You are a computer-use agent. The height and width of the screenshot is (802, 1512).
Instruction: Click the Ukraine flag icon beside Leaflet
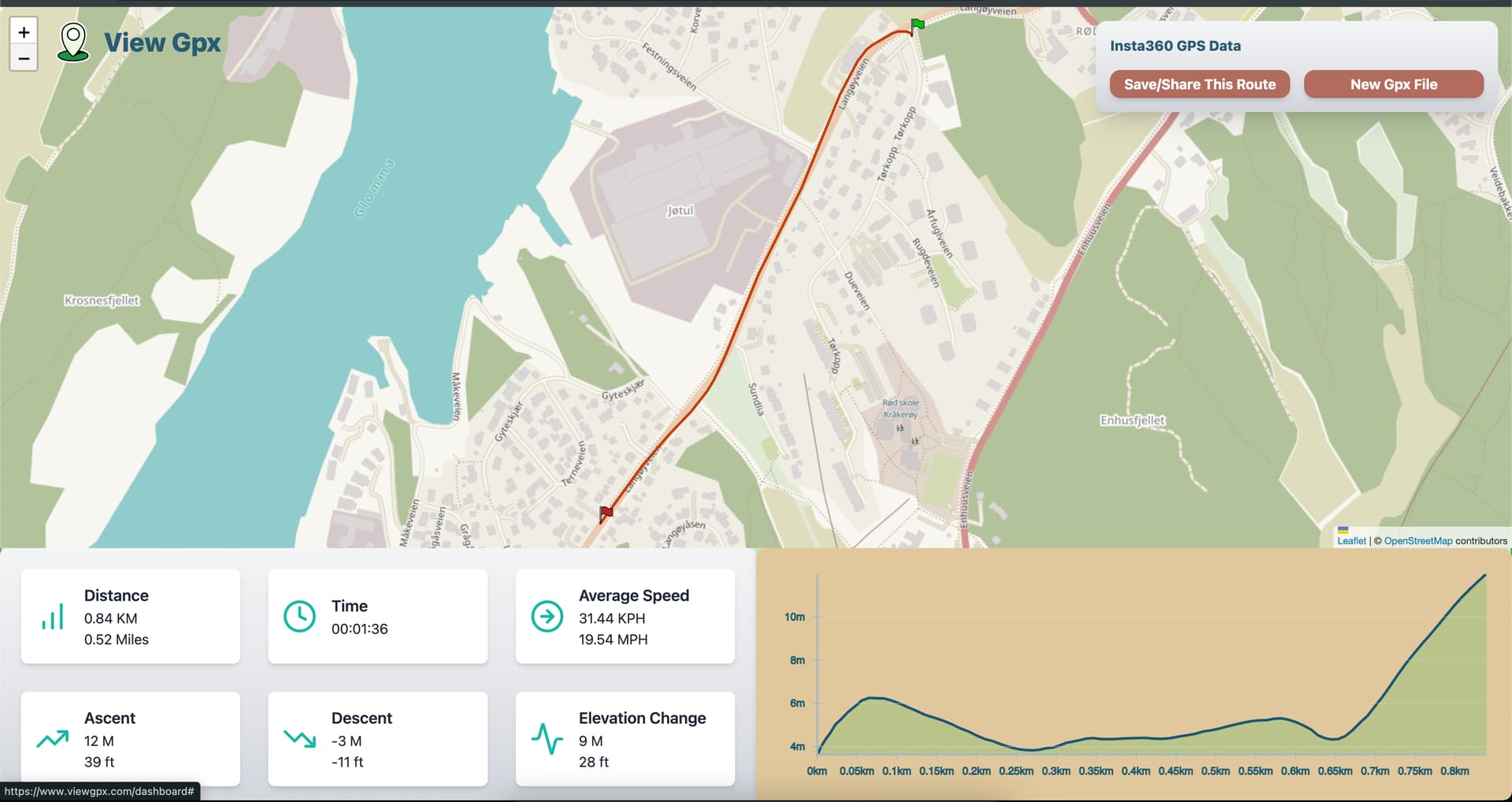[x=1343, y=530]
